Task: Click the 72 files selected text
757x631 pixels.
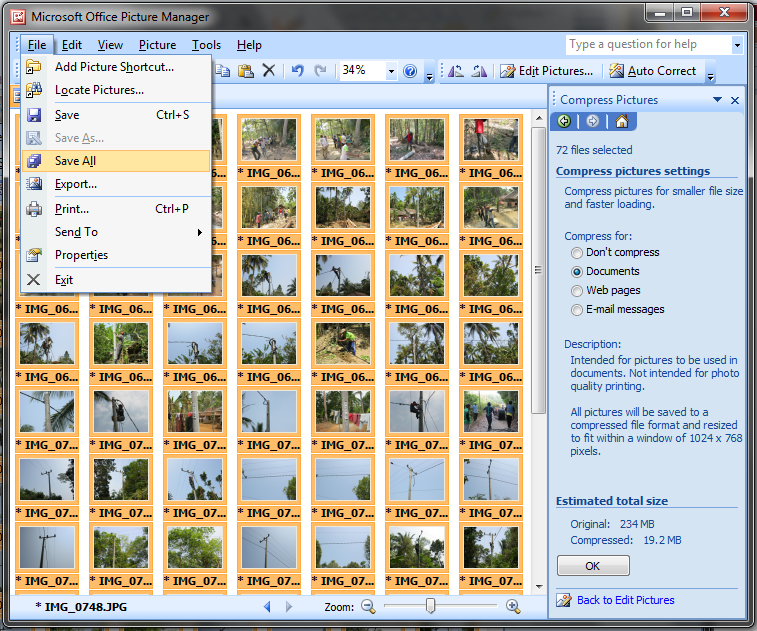Action: coord(594,150)
